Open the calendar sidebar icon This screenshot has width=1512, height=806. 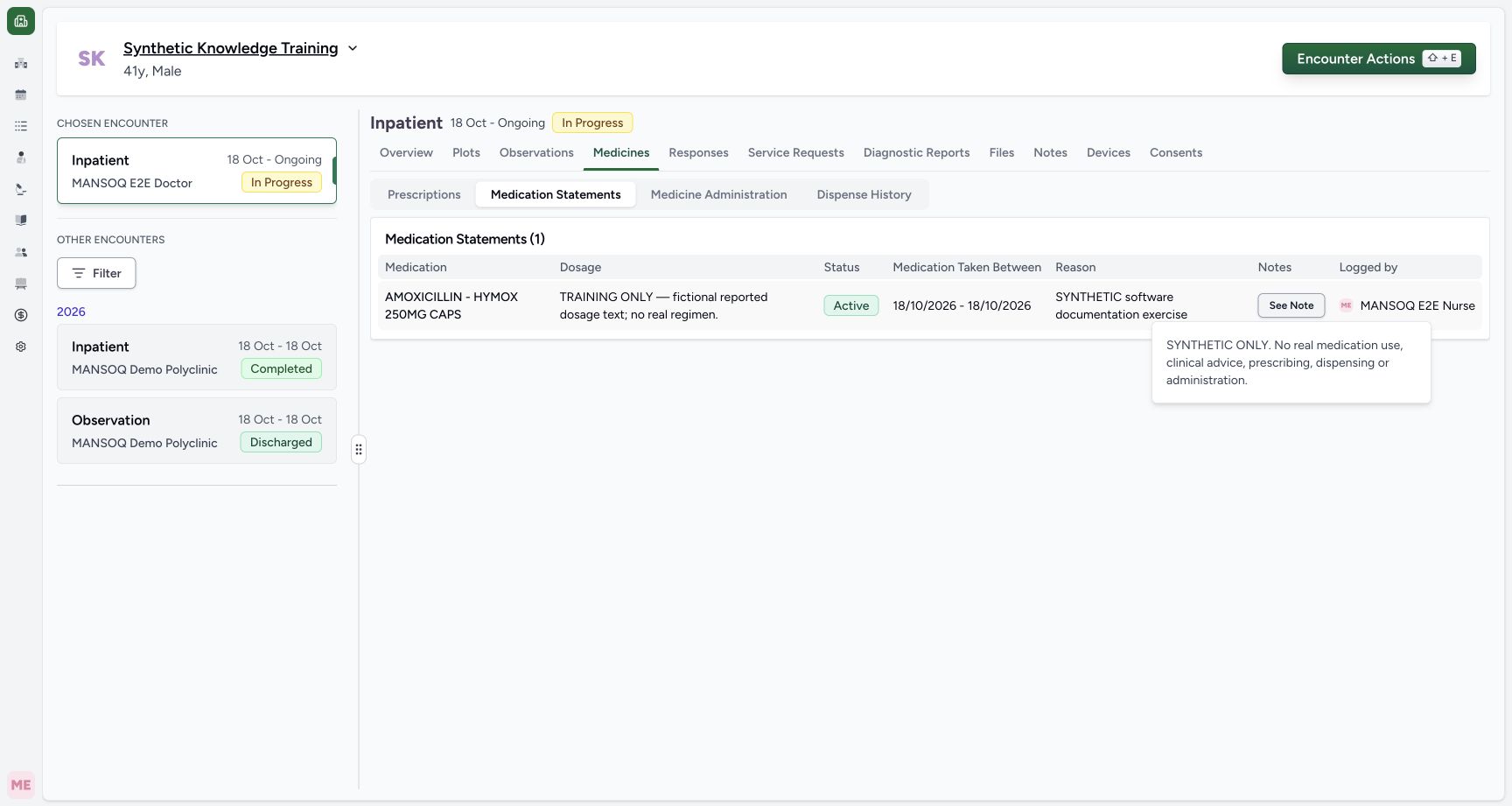pos(21,95)
